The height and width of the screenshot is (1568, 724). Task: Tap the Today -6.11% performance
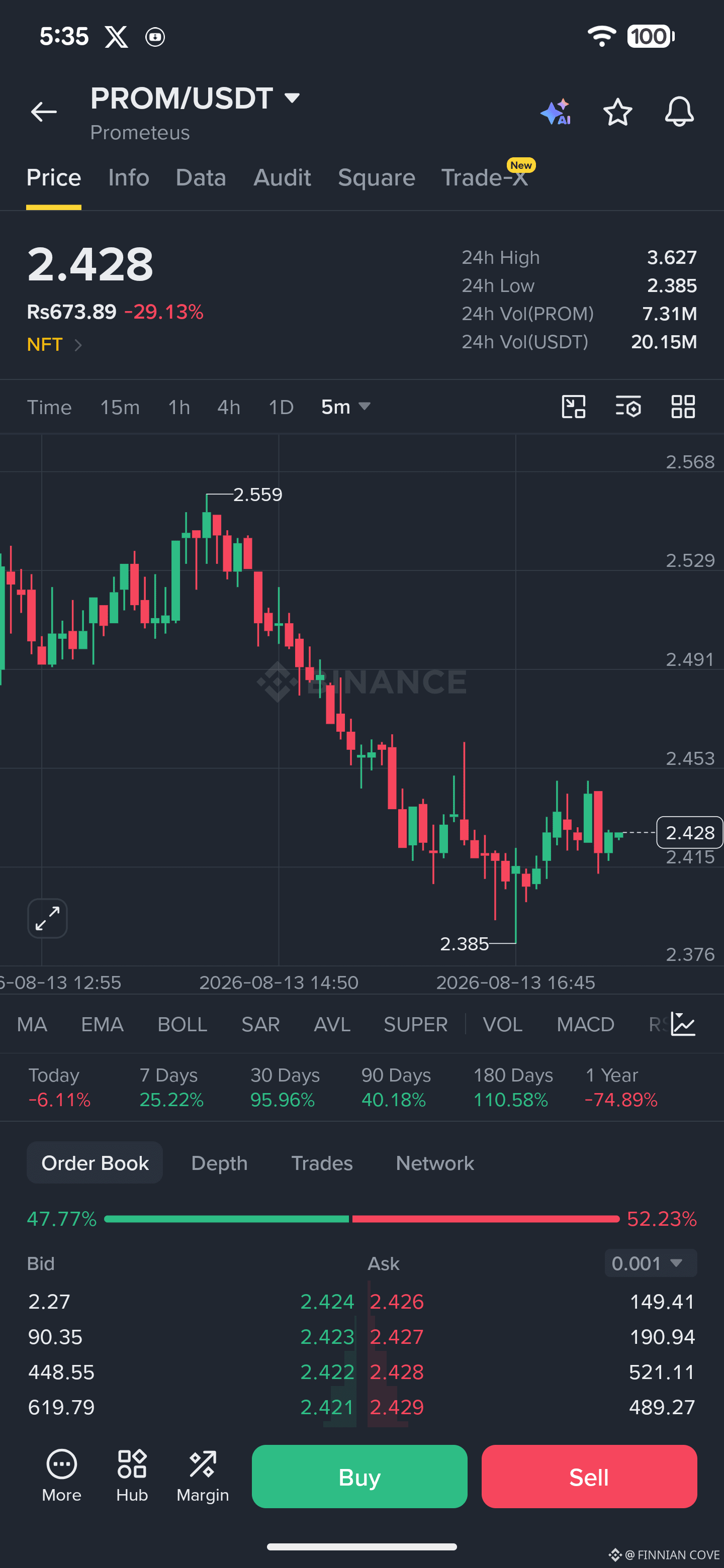(x=59, y=1087)
